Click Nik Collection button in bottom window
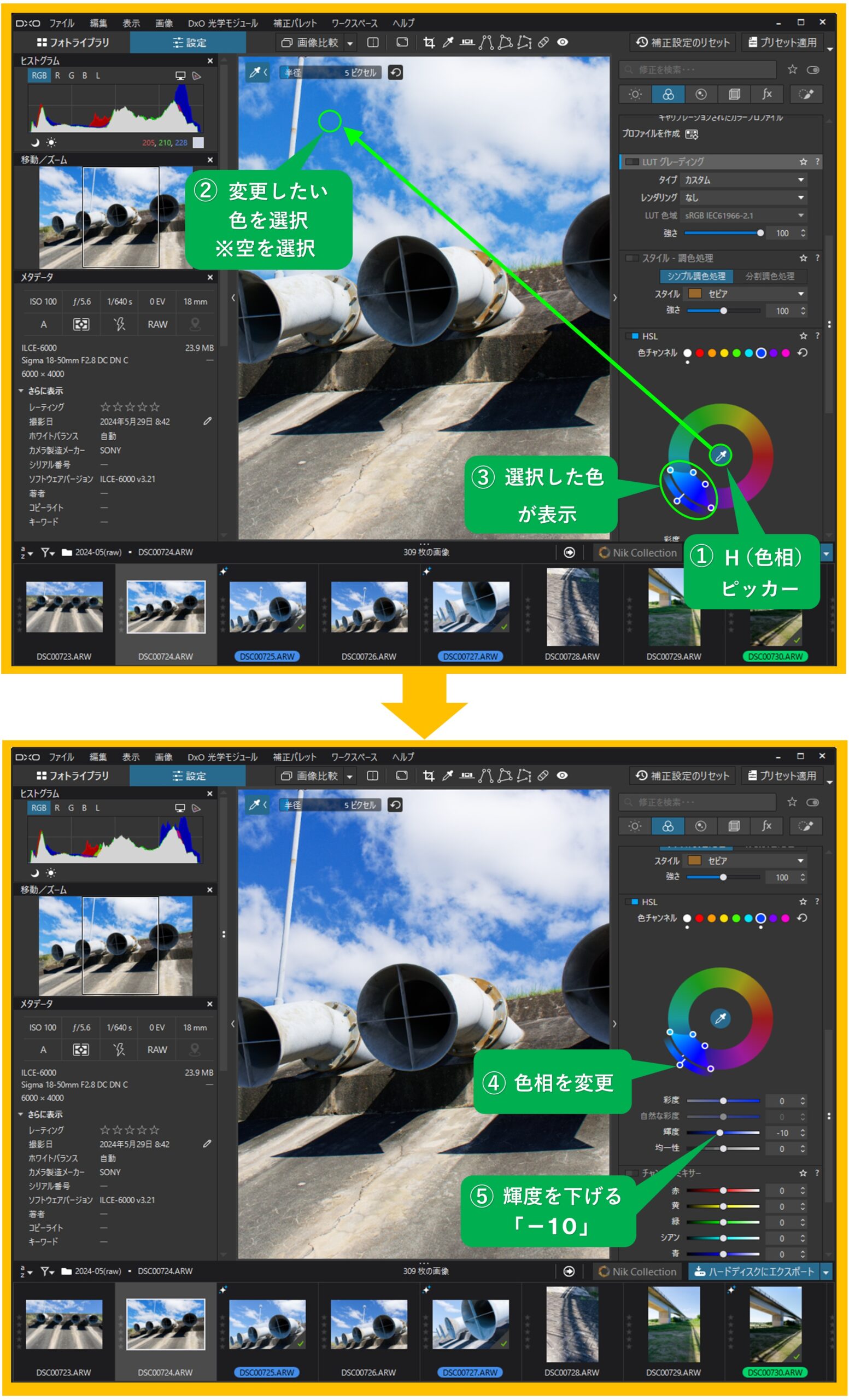Image resolution: width=849 pixels, height=1400 pixels. pos(638,1271)
